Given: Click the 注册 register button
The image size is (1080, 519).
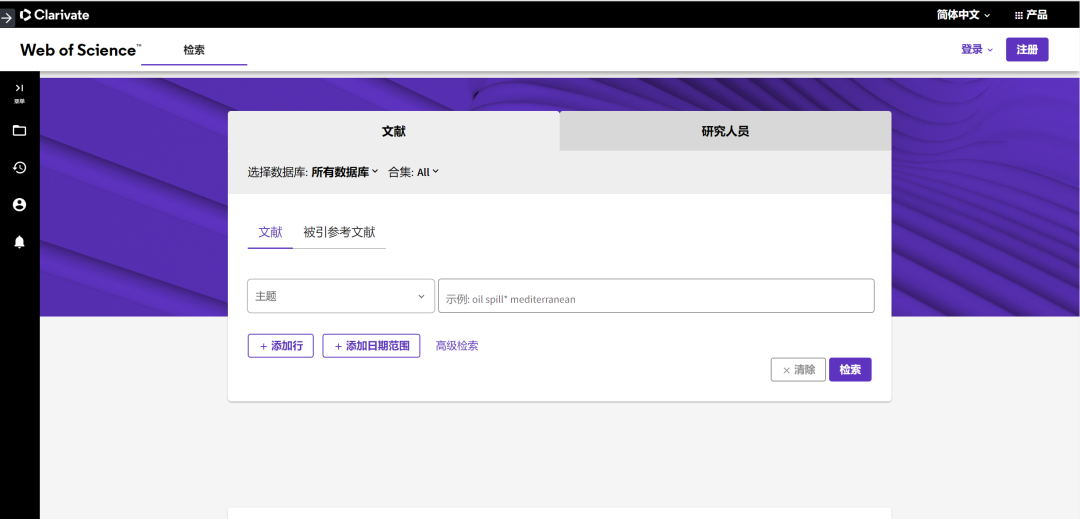Looking at the screenshot, I should tap(1027, 50).
